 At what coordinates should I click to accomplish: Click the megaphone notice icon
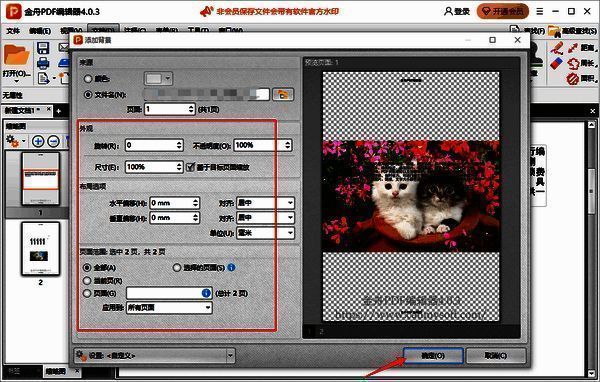(206, 12)
